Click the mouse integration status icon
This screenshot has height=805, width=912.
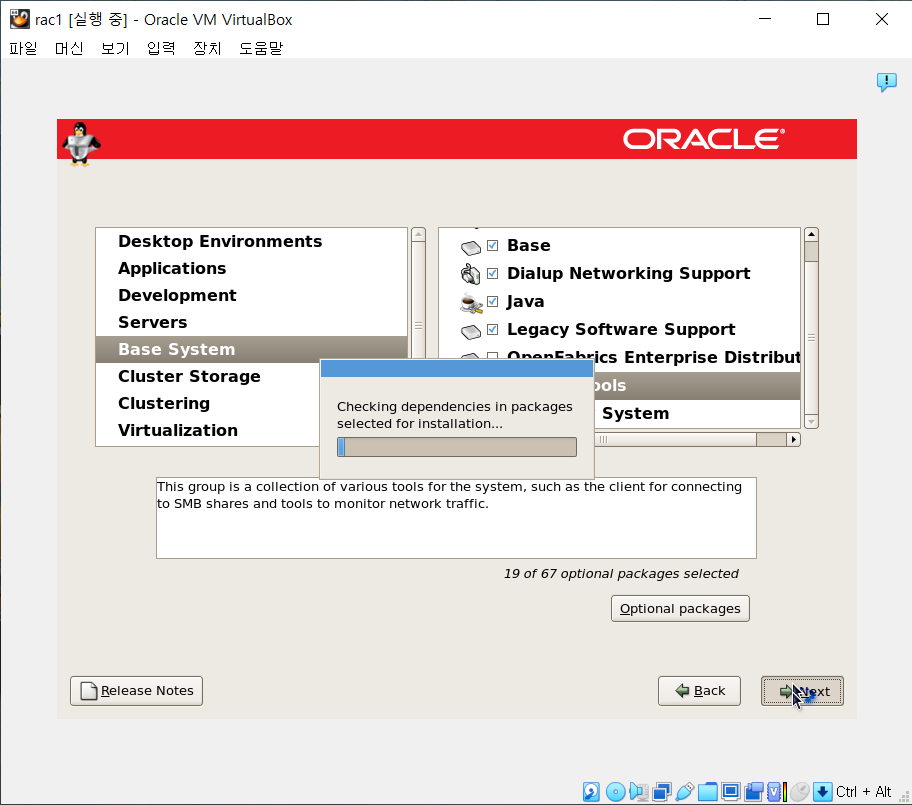[800, 792]
